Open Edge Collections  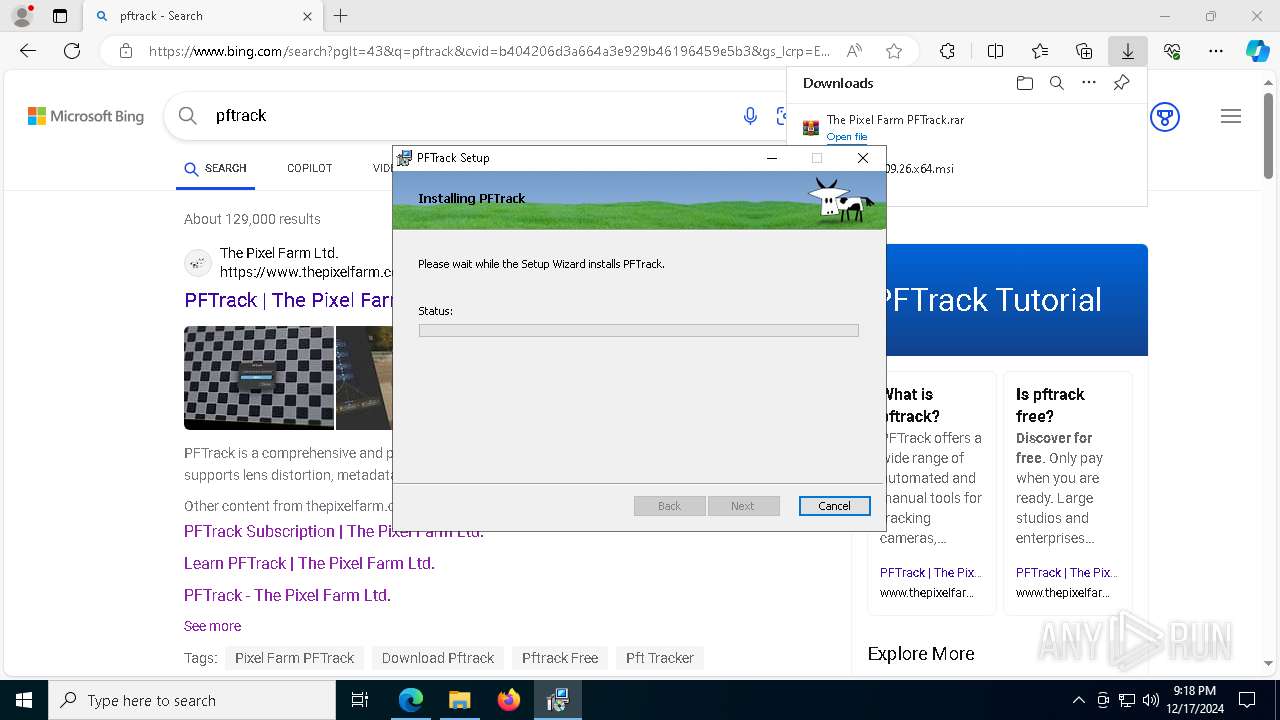pos(1084,51)
